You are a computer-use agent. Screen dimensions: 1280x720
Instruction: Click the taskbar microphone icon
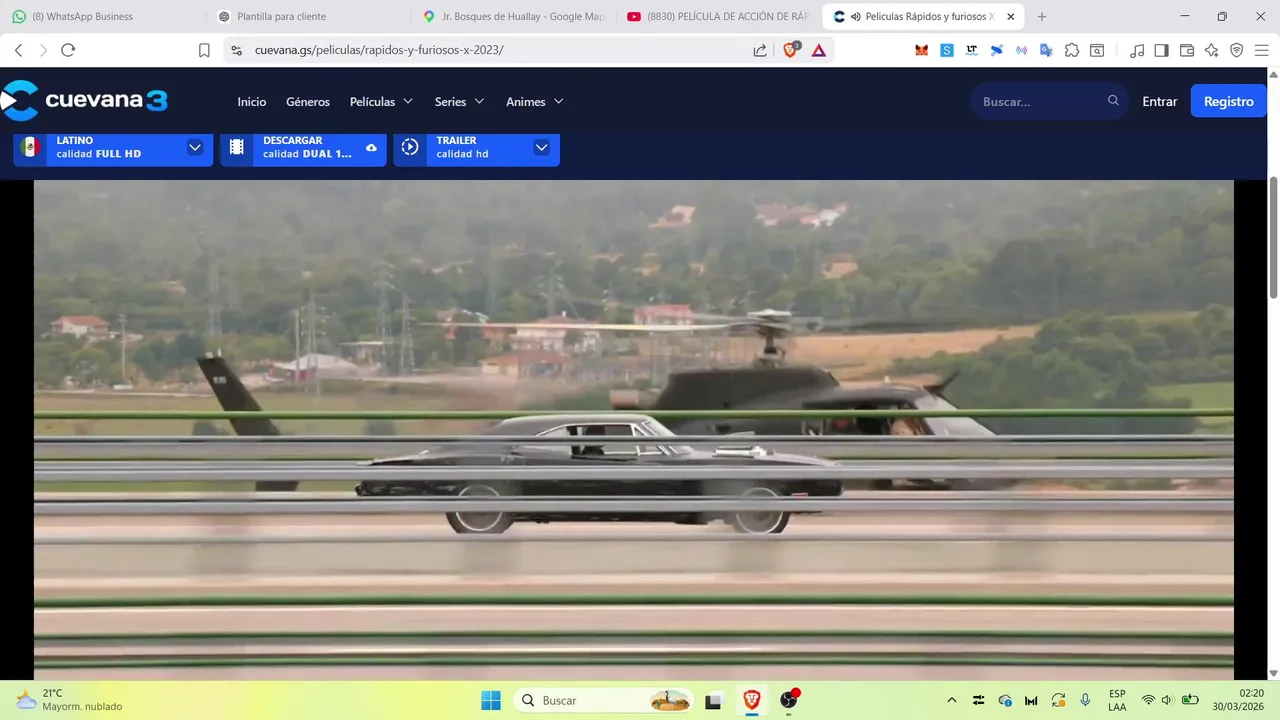coord(1085,700)
